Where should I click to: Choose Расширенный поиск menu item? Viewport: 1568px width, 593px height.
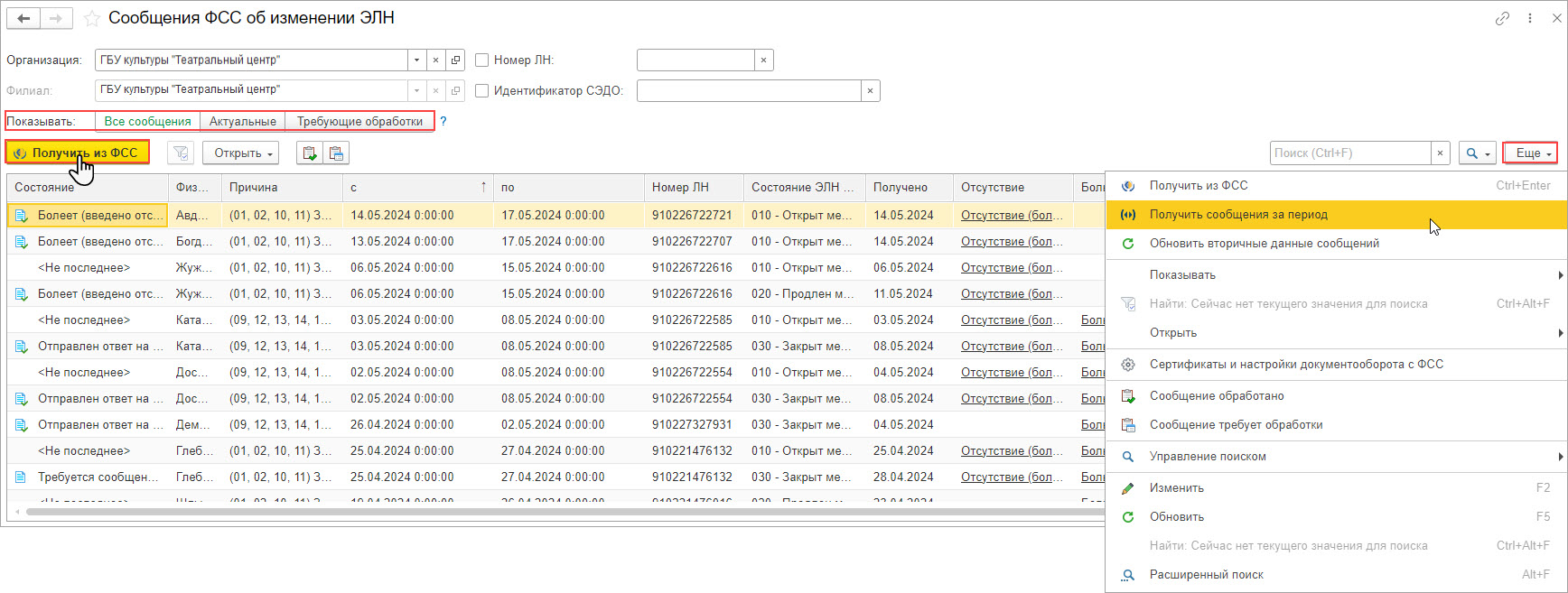[x=1336, y=575]
